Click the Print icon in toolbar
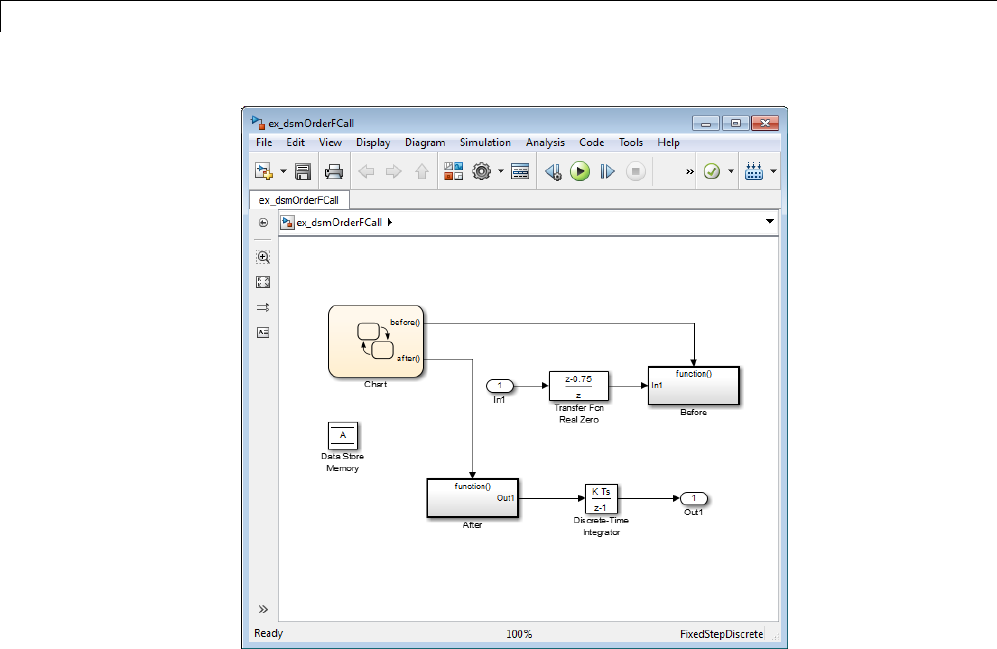 [334, 172]
